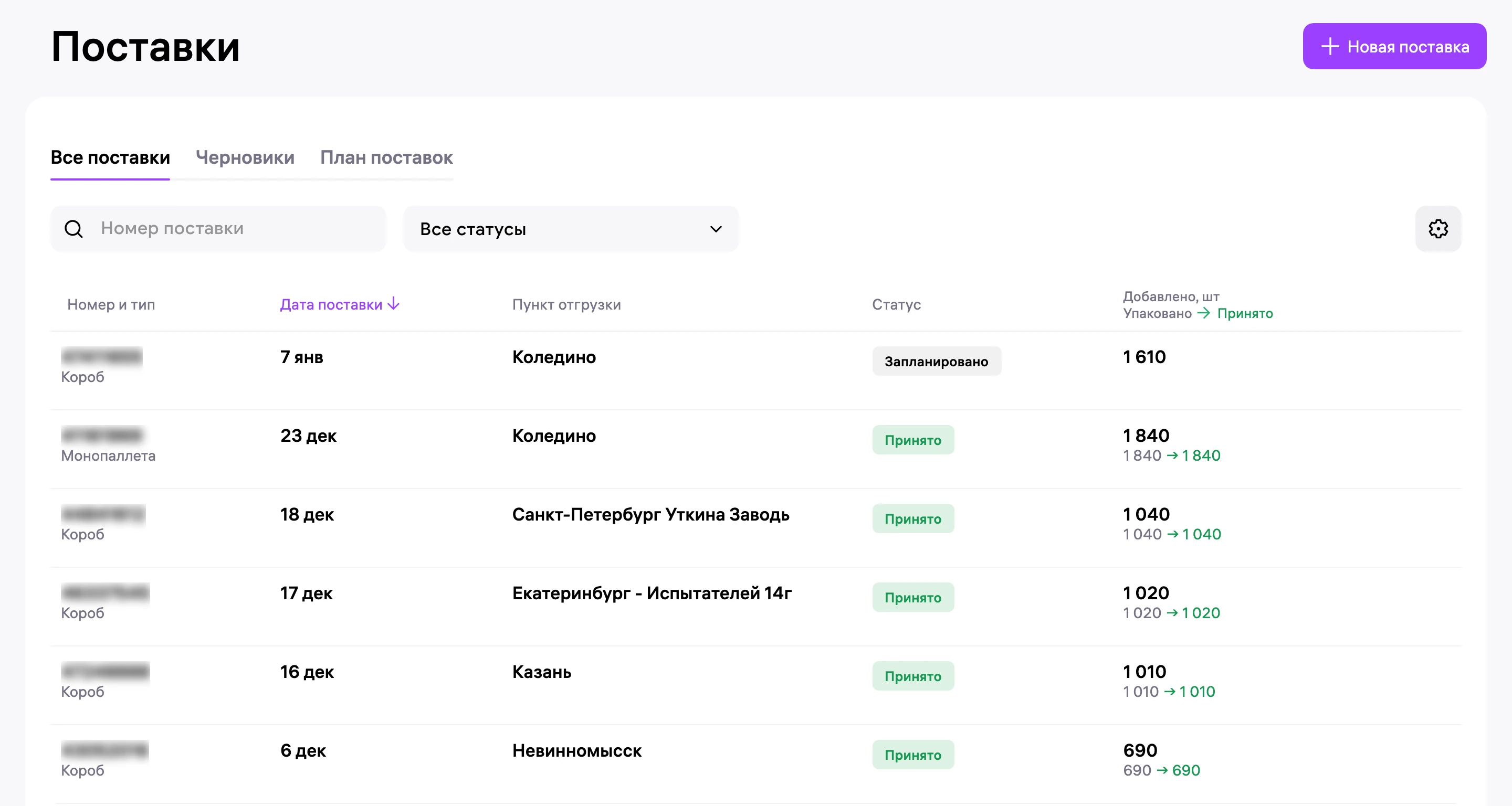Click the 6 дек date cell
This screenshot has width=1512, height=806.
click(303, 750)
